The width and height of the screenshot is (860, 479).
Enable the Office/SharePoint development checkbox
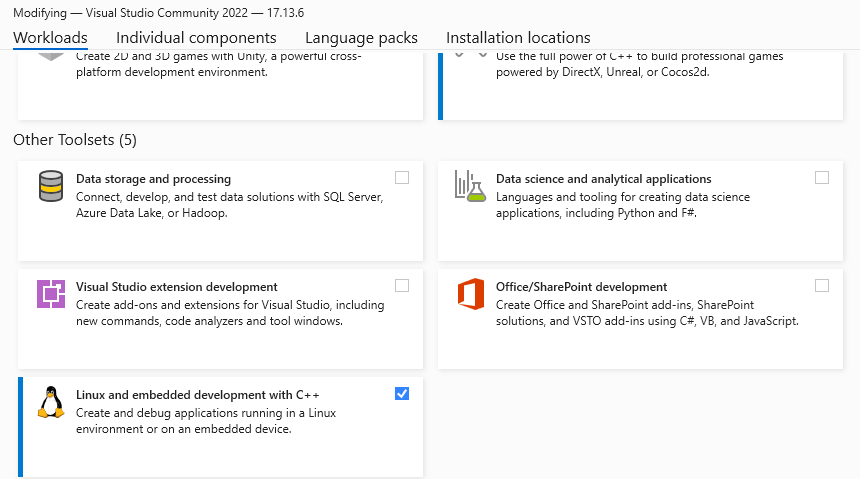[x=822, y=286]
